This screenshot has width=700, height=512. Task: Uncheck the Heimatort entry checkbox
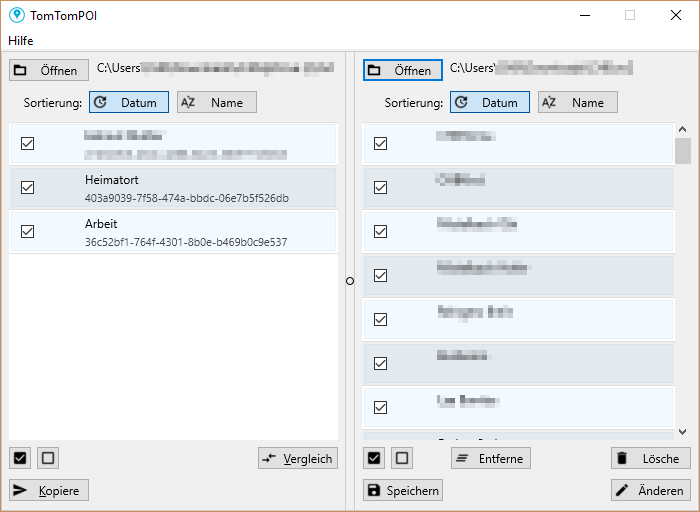pyautogui.click(x=28, y=187)
